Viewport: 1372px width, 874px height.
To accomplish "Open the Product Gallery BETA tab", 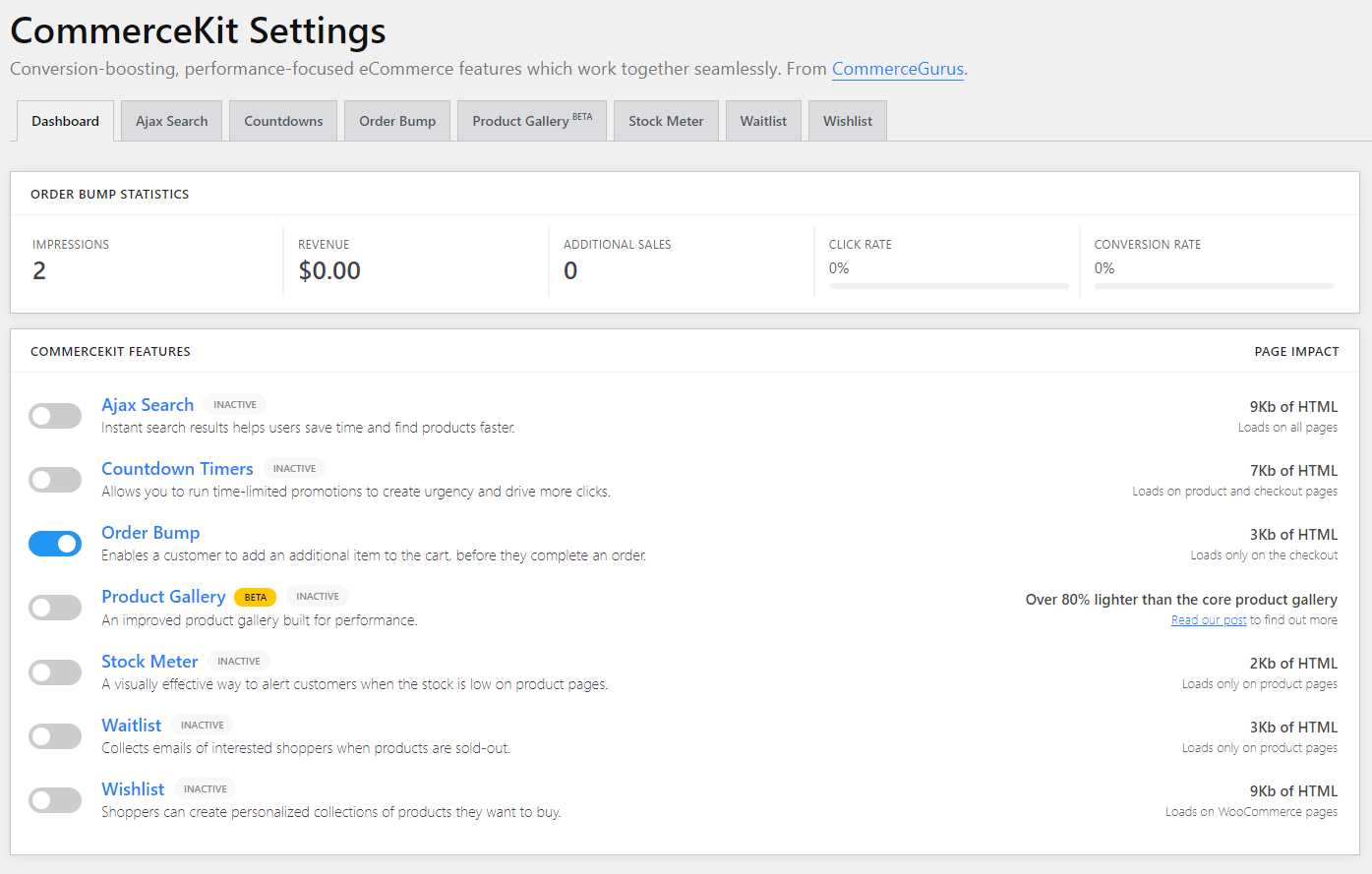I will click(532, 121).
